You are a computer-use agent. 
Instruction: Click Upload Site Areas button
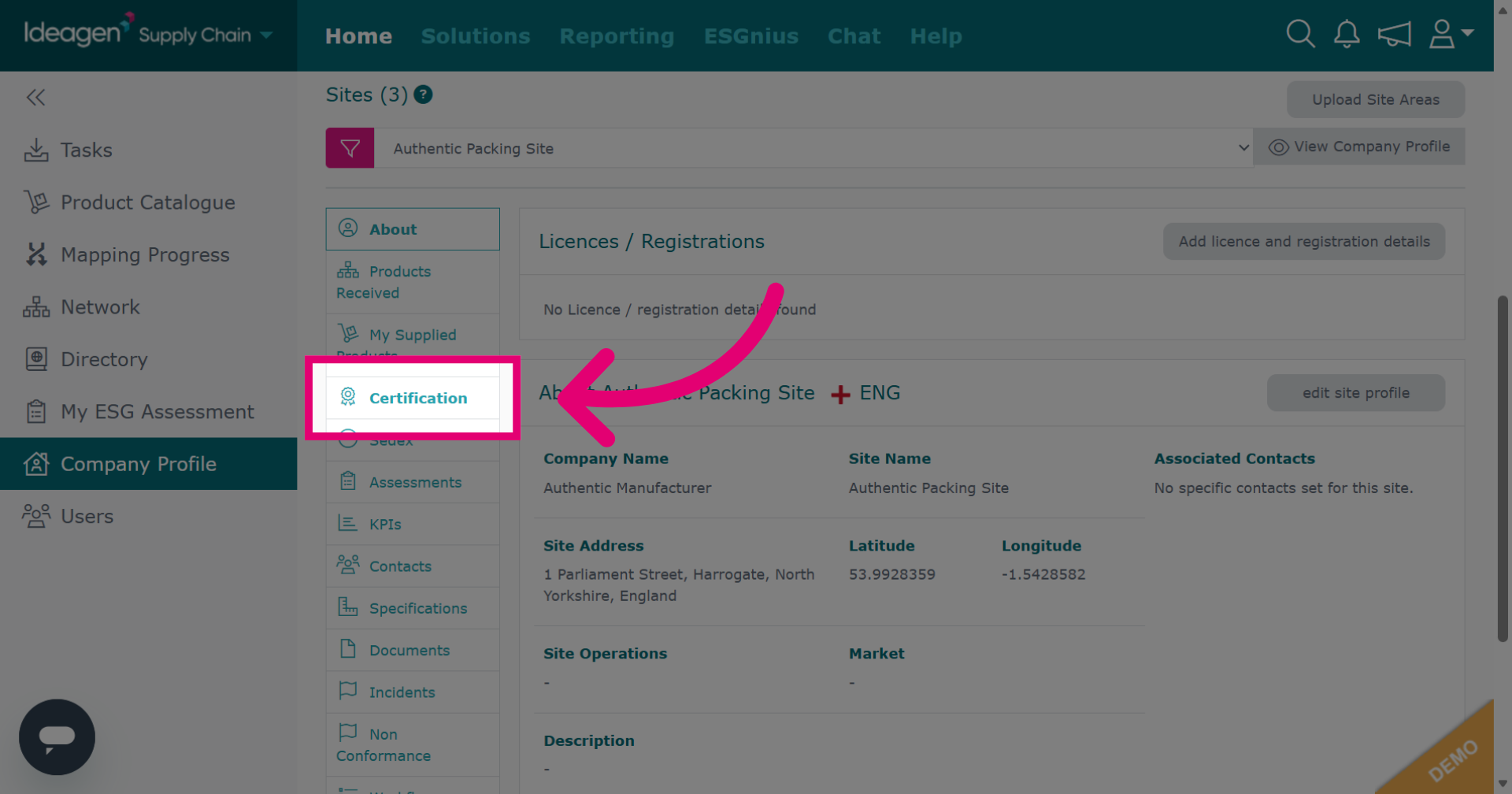(1376, 99)
